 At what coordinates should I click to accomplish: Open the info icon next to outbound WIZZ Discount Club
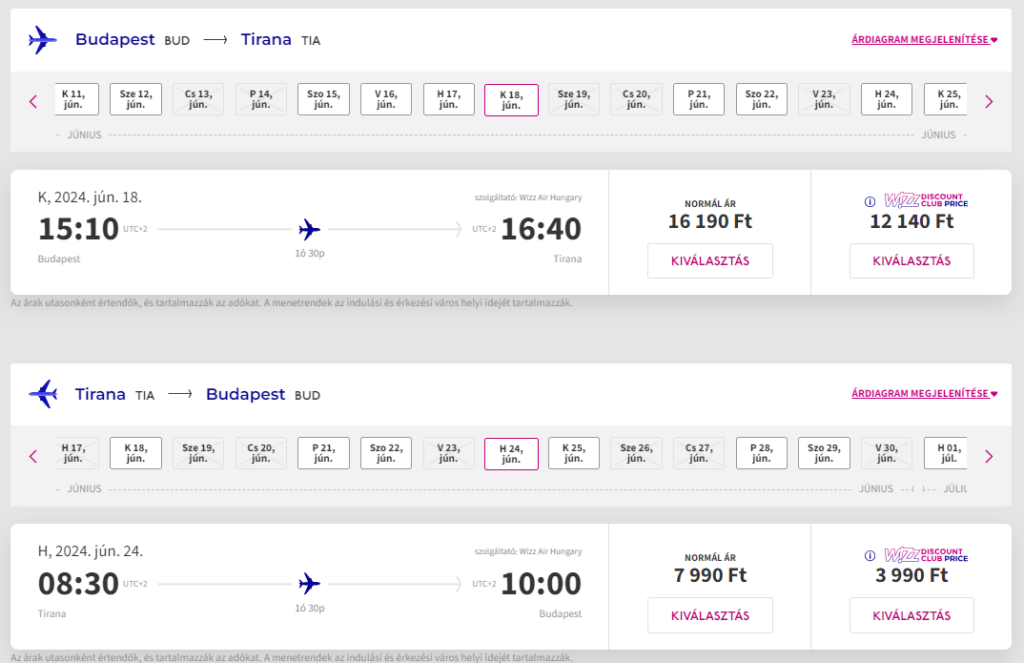pyautogui.click(x=870, y=201)
